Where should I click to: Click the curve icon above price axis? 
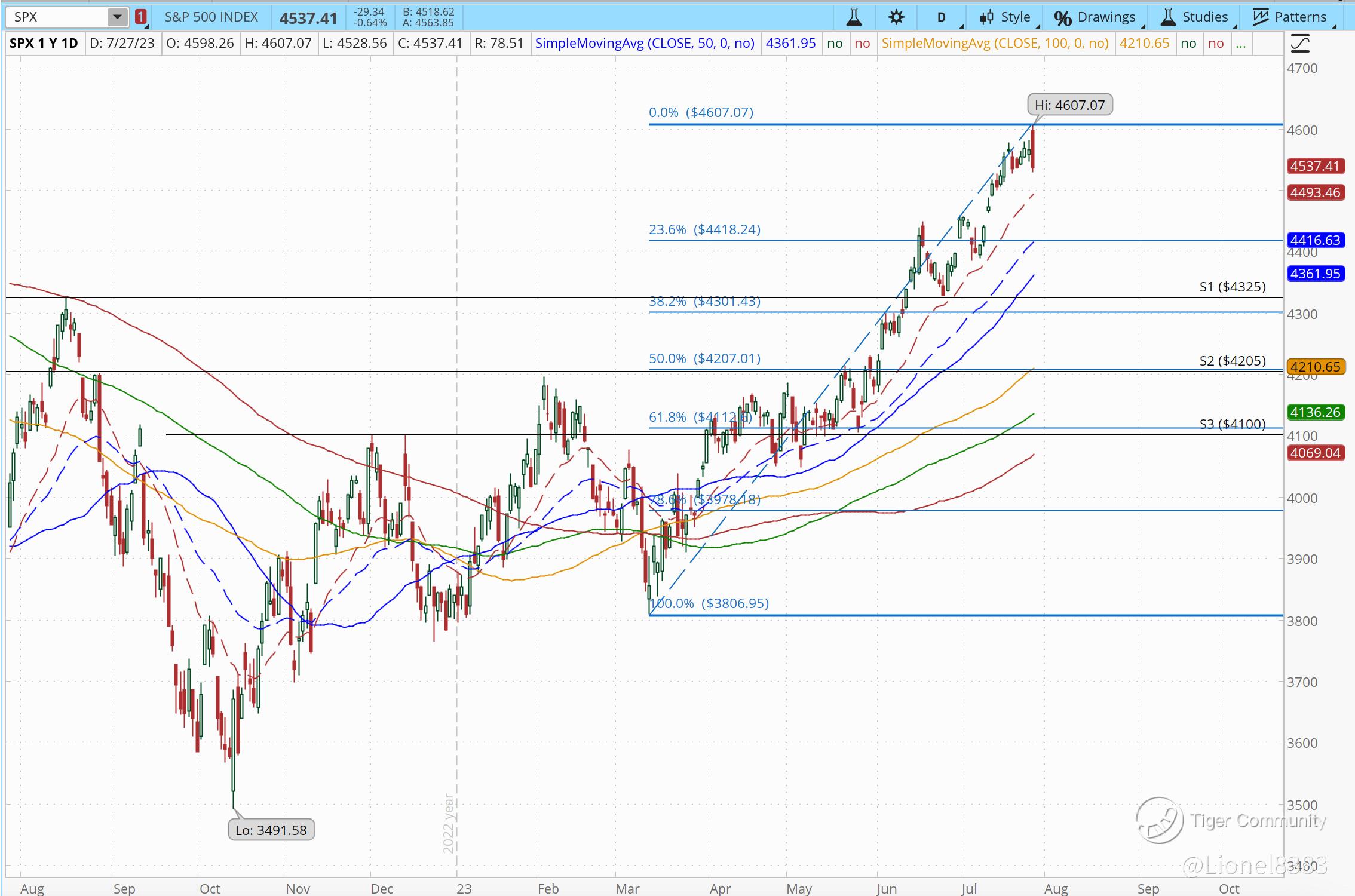point(1301,44)
